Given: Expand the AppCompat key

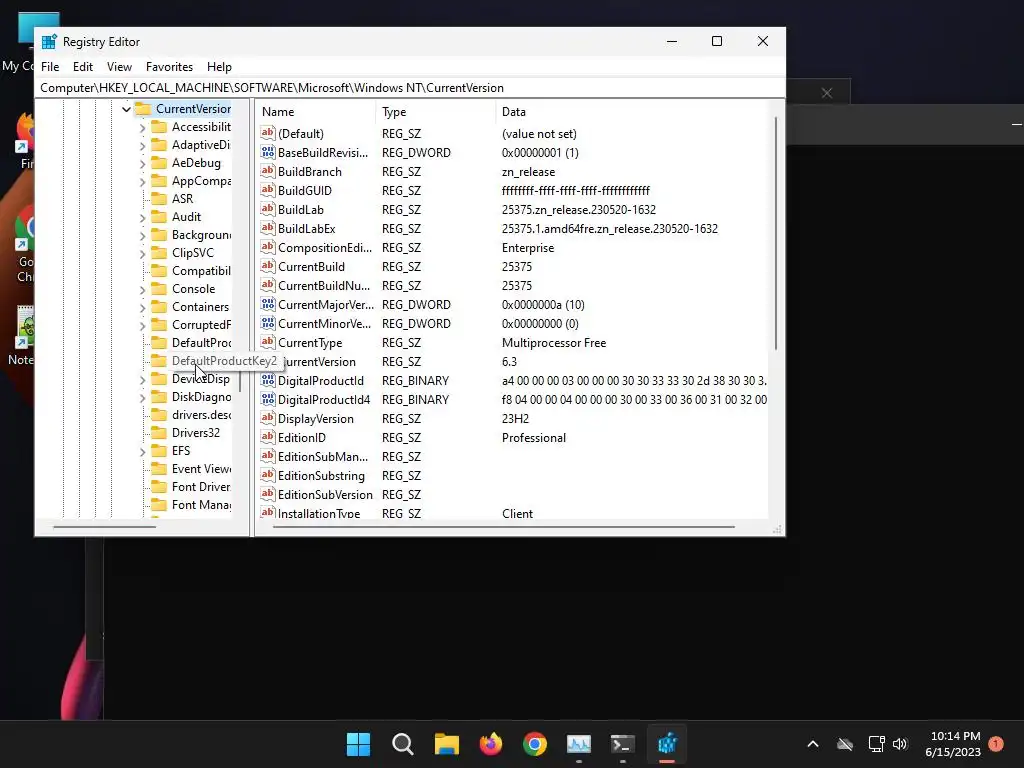Looking at the screenshot, I should point(142,181).
